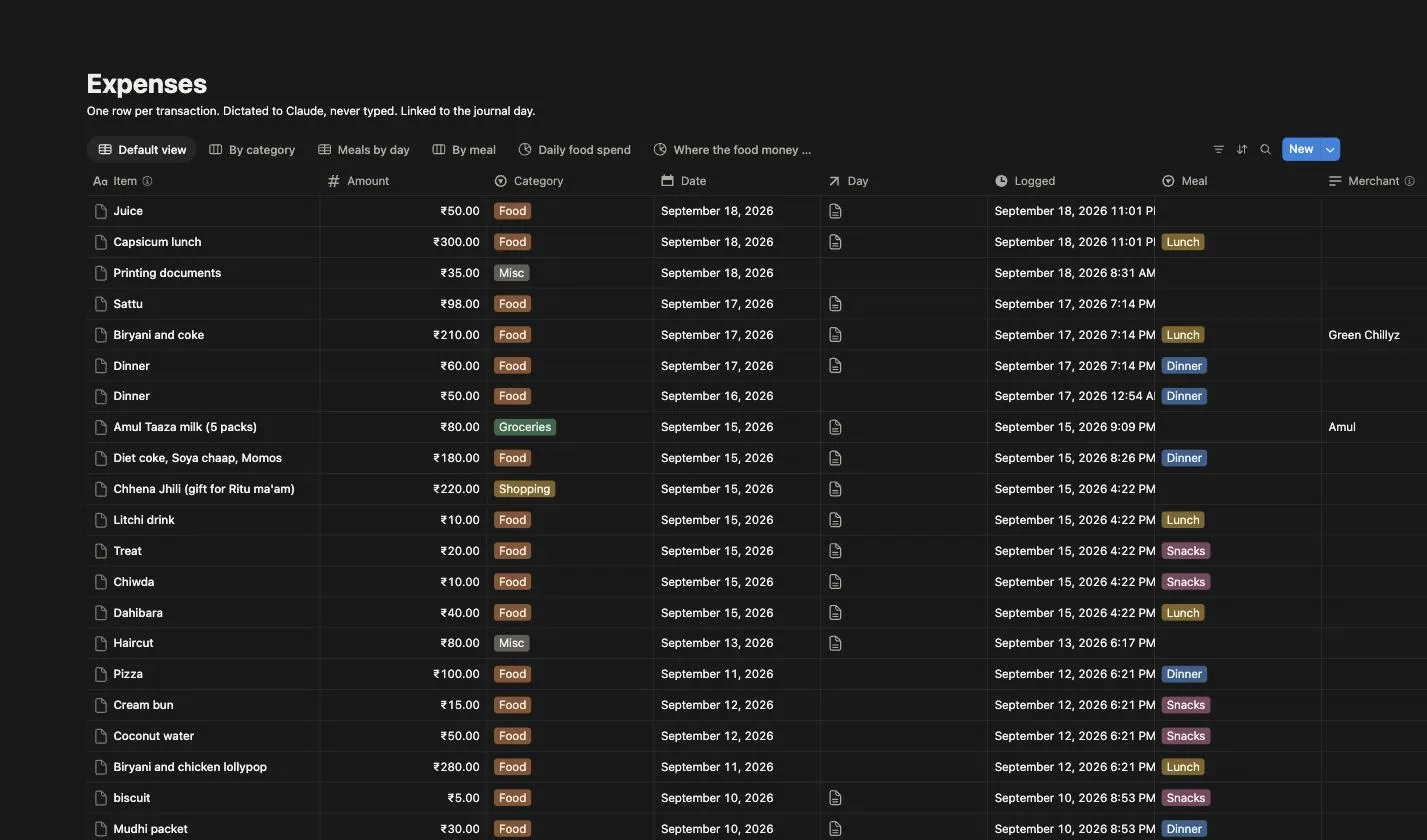Image resolution: width=1427 pixels, height=840 pixels.
Task: Select the Amul merchant cell
Action: [1374, 427]
